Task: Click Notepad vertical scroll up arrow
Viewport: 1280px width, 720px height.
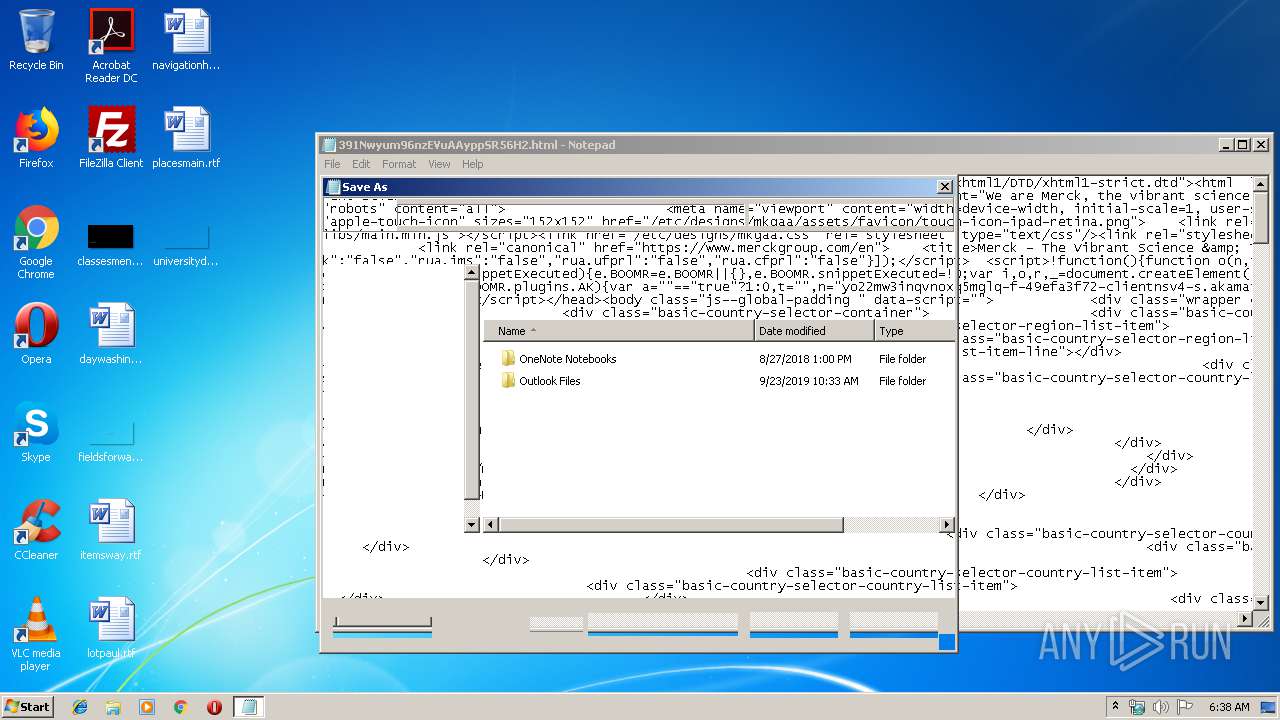Action: [1261, 184]
